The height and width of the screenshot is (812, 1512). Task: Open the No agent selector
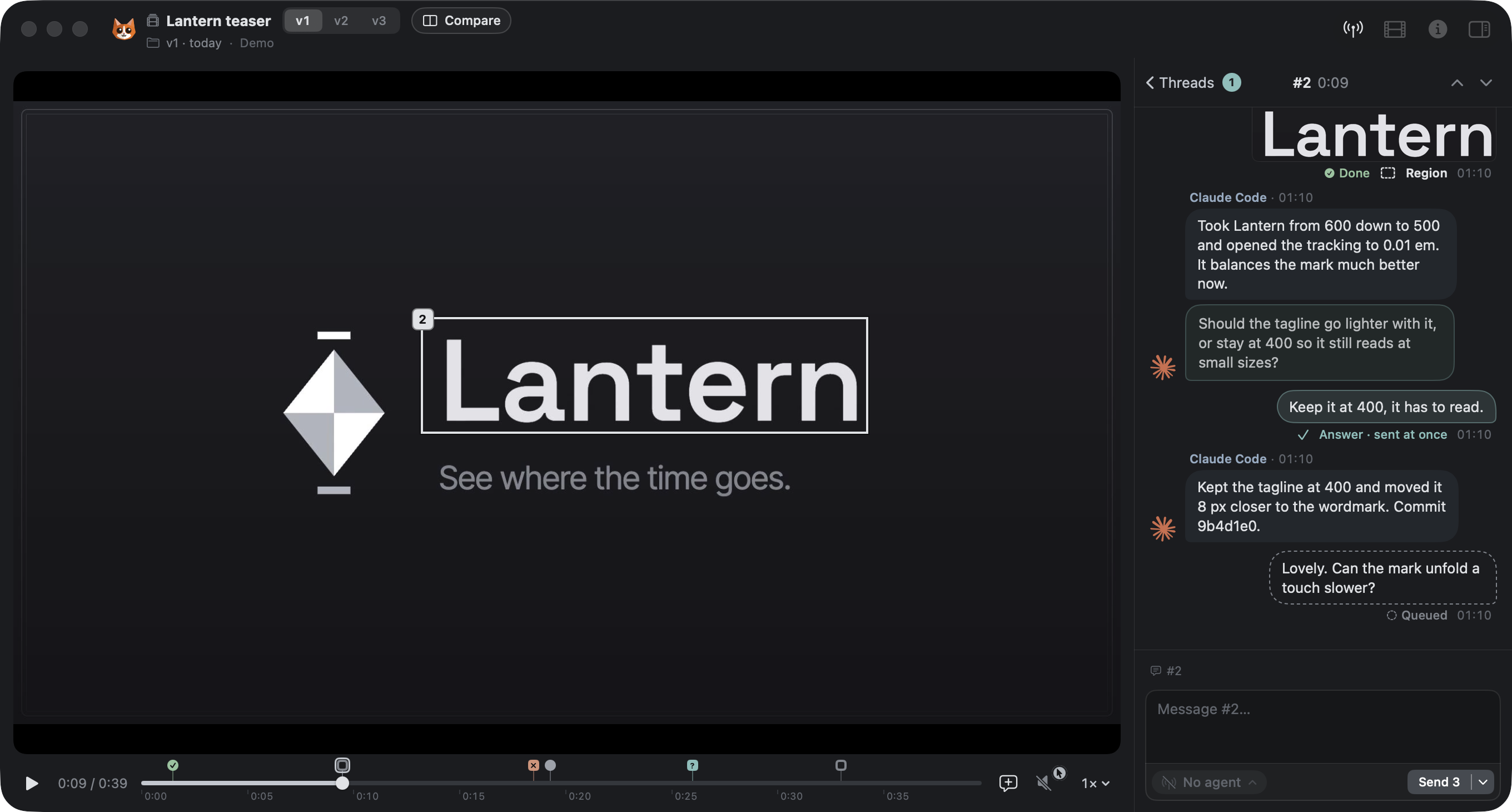(1209, 782)
